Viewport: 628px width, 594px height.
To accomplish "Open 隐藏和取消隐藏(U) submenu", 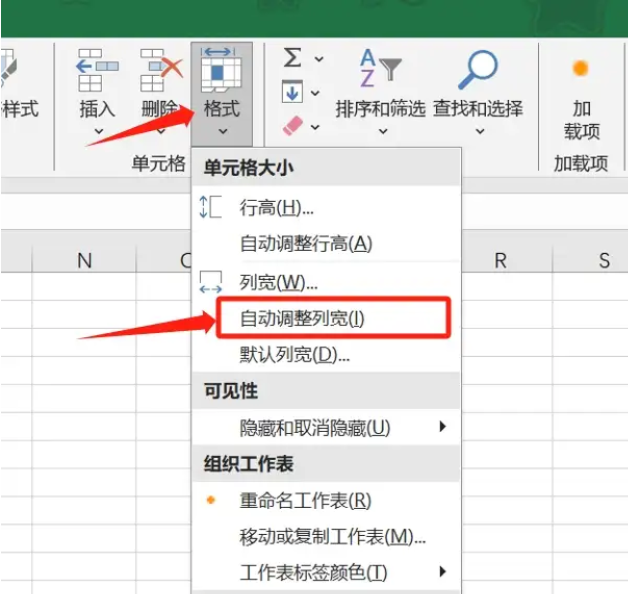I will pos(326,427).
